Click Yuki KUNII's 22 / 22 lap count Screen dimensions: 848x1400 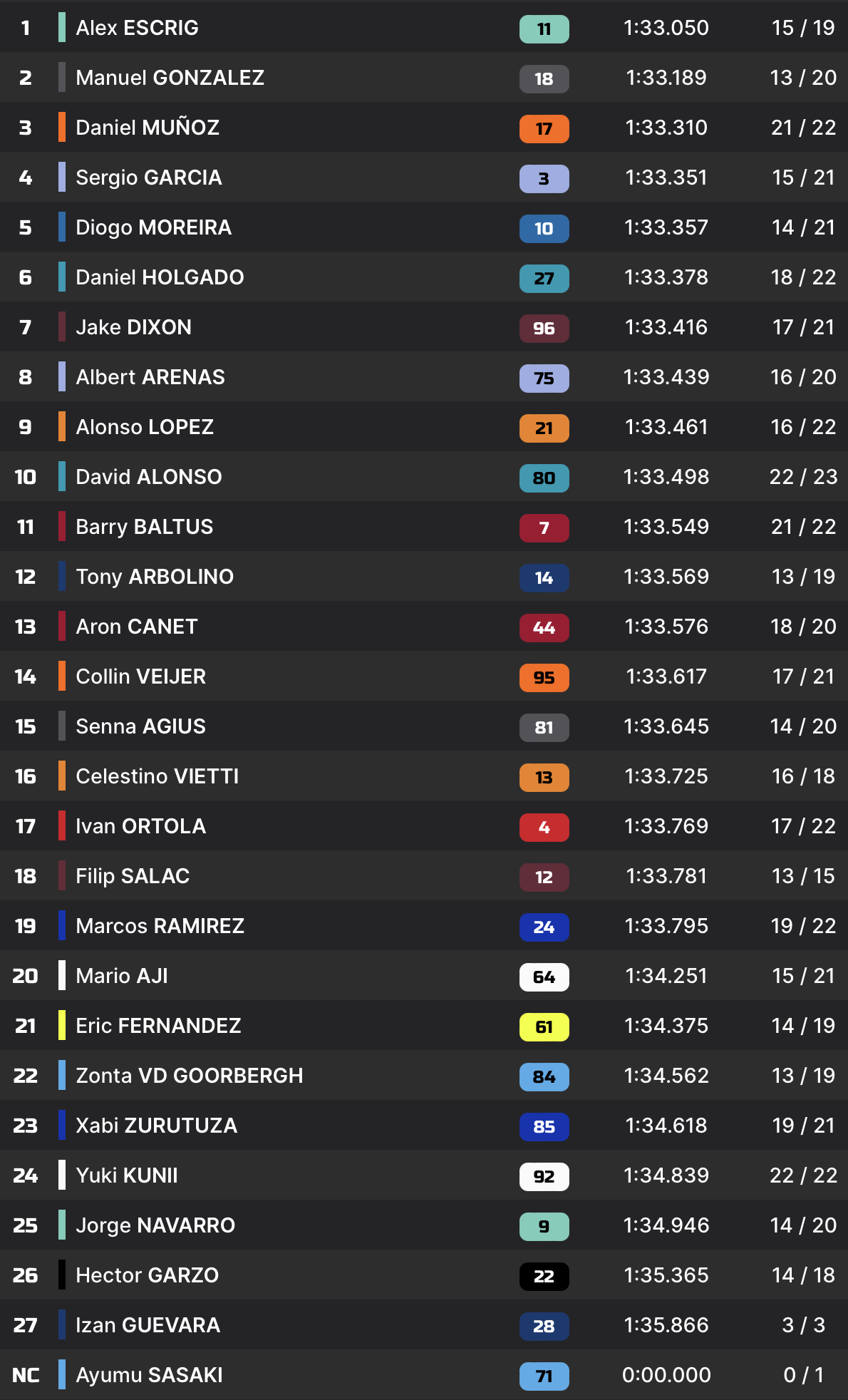(x=803, y=1175)
